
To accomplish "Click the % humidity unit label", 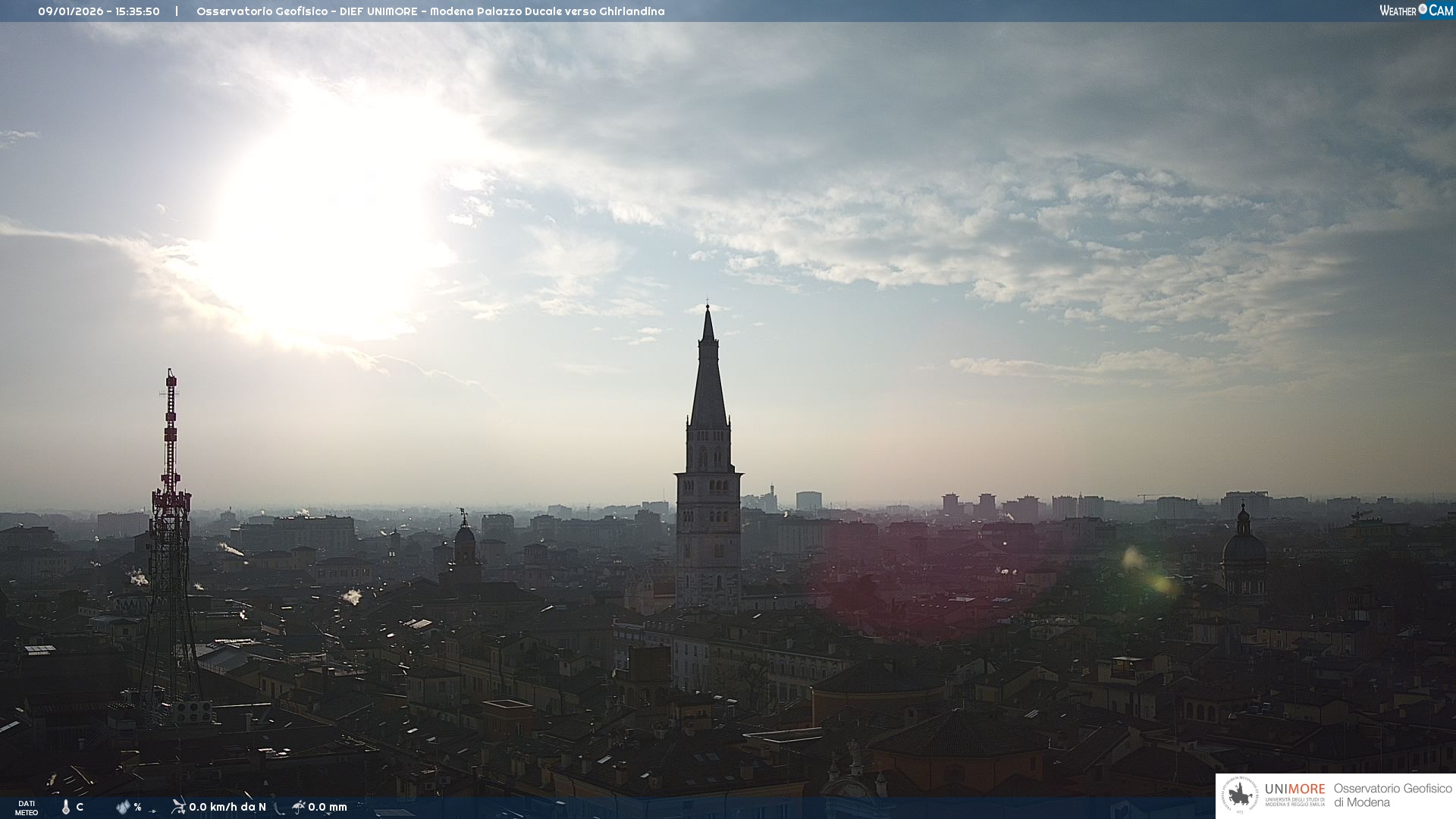I will 137,807.
